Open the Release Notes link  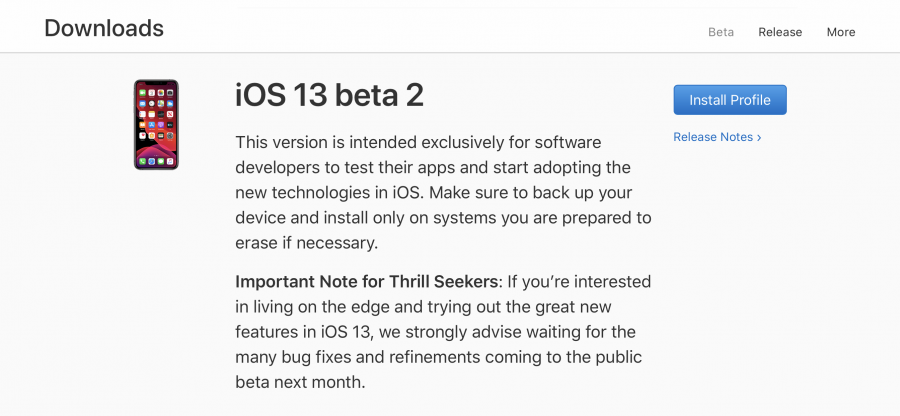click(x=713, y=137)
